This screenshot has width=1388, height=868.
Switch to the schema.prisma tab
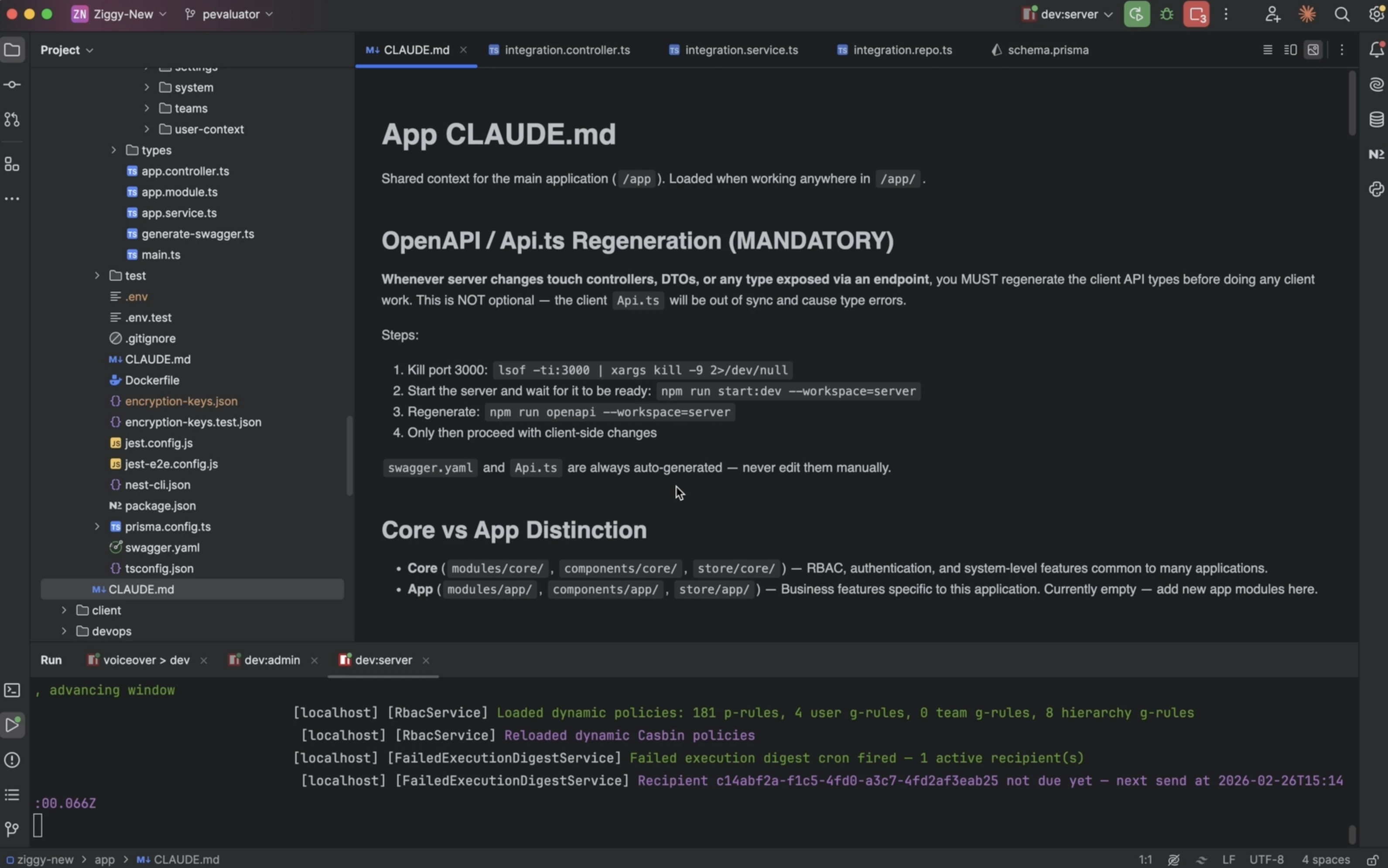click(x=1039, y=50)
